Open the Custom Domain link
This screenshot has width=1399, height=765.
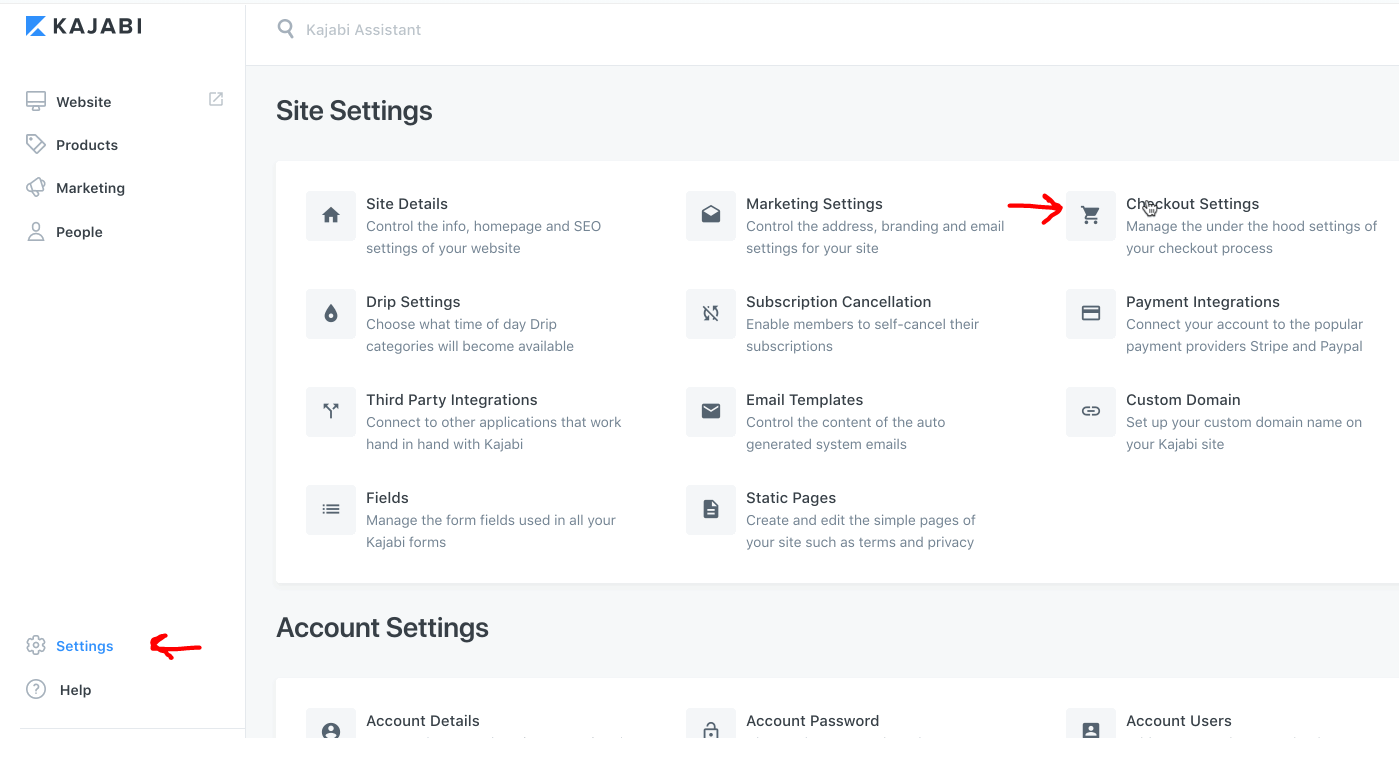1183,400
